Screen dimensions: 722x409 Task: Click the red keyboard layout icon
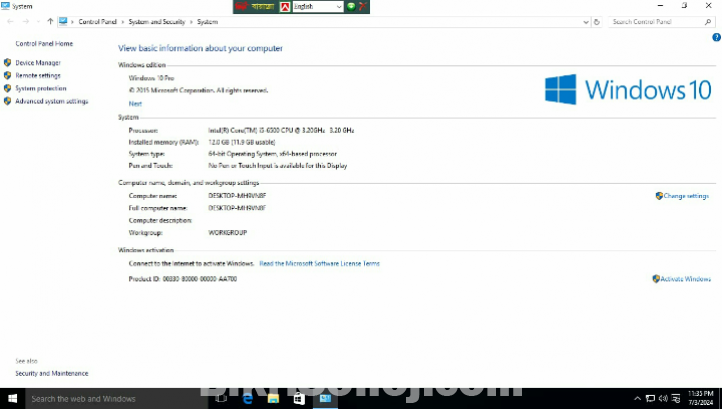pos(285,7)
